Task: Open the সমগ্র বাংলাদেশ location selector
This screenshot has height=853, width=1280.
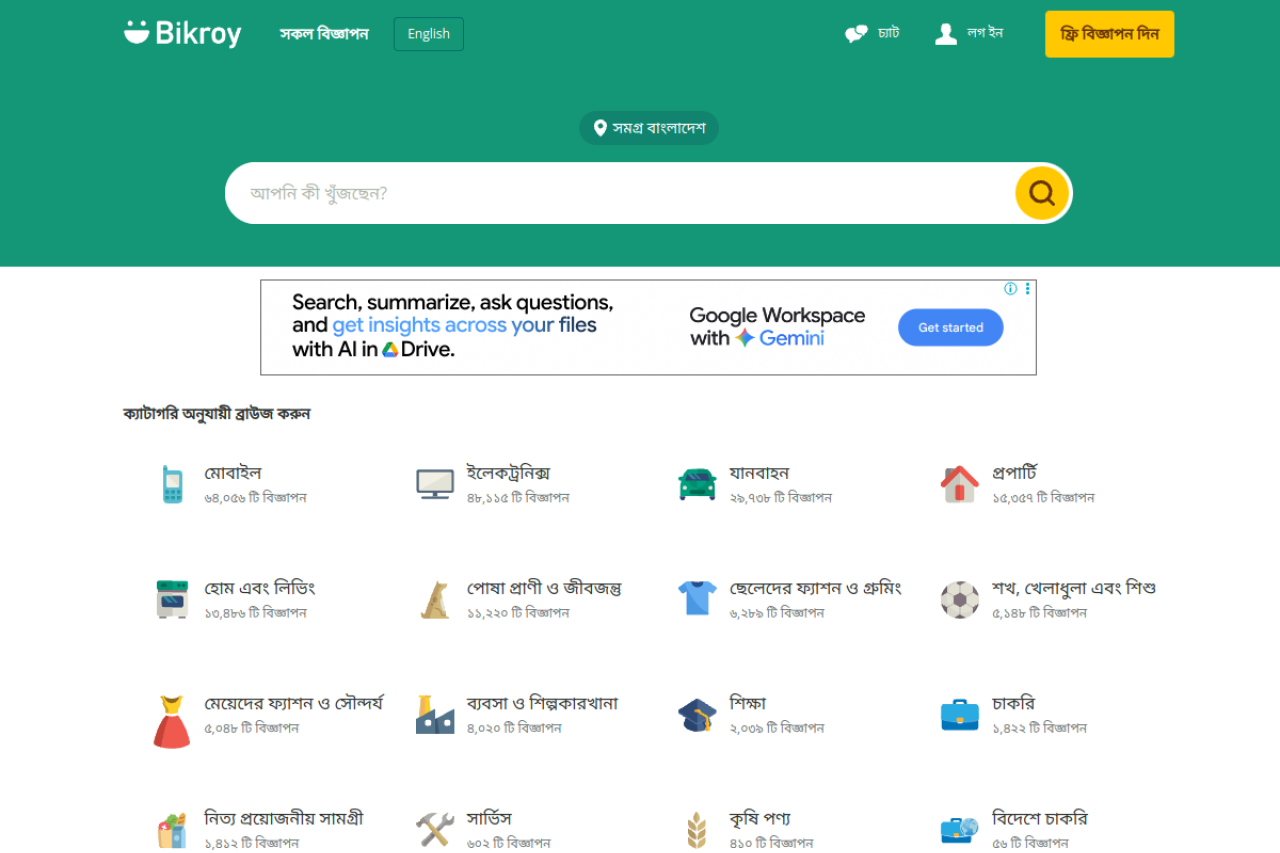Action: [649, 128]
